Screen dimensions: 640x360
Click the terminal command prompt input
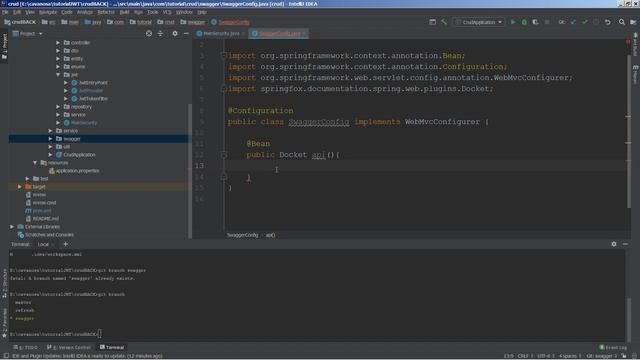[100, 334]
